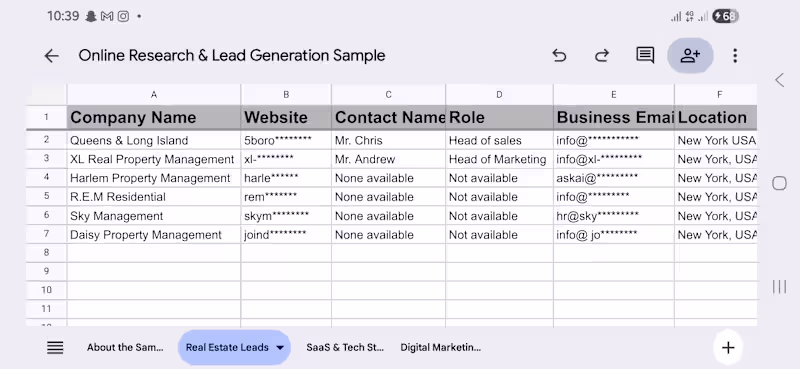The height and width of the screenshot is (369, 800).
Task: Redo the last action
Action: coord(602,55)
